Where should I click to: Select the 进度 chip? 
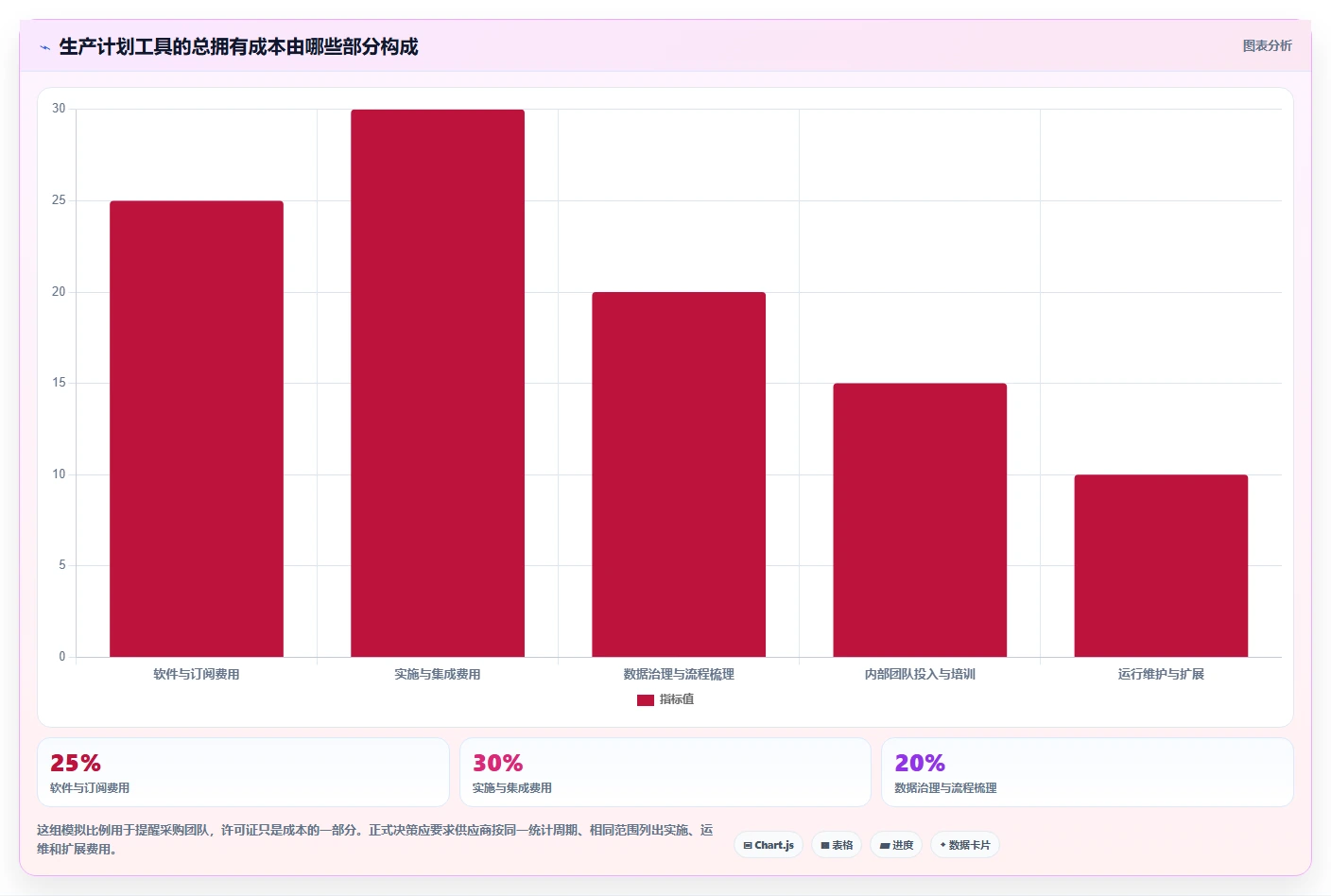click(x=896, y=845)
